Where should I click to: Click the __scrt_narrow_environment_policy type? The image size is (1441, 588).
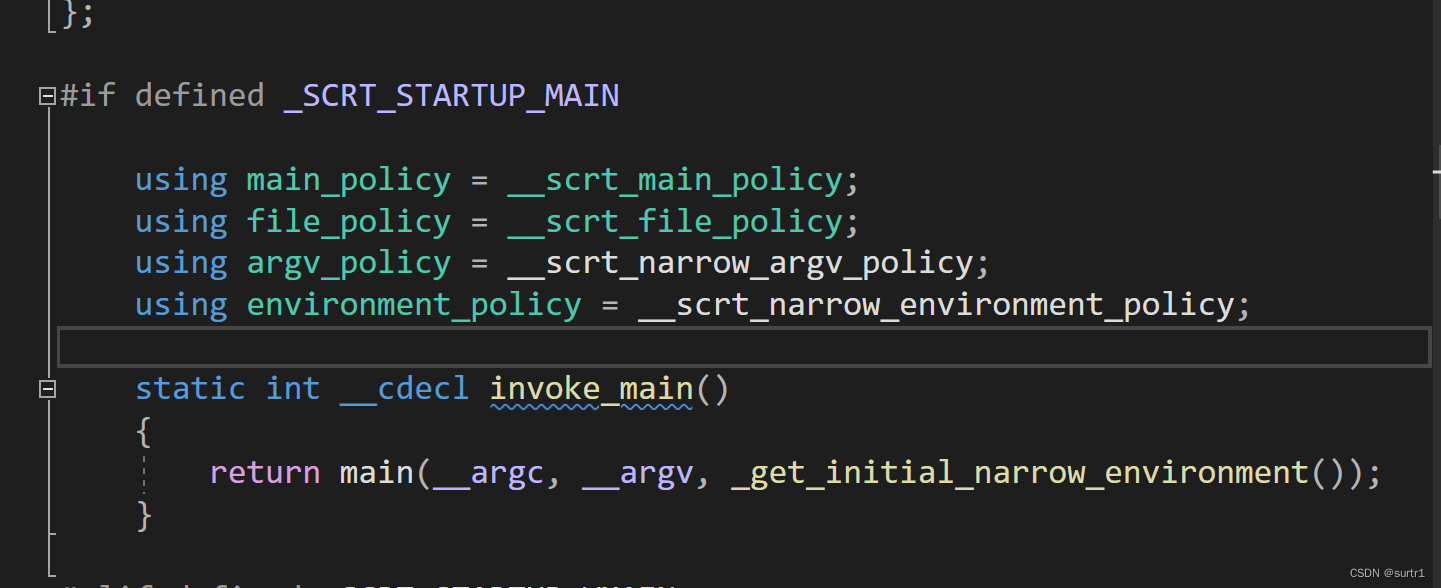pos(936,304)
